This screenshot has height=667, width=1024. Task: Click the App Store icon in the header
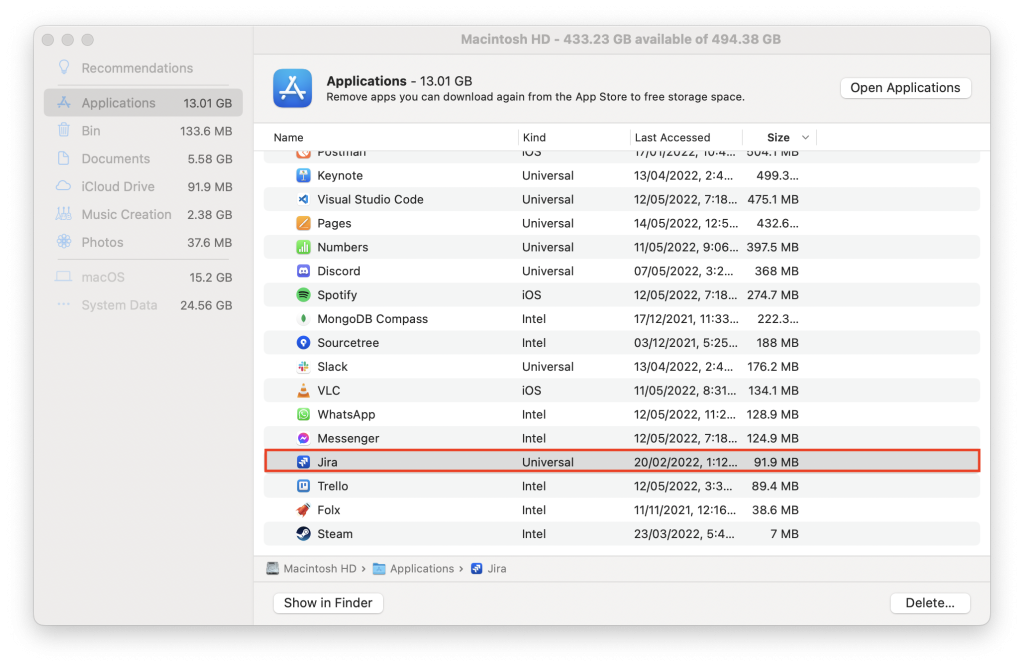(x=292, y=88)
